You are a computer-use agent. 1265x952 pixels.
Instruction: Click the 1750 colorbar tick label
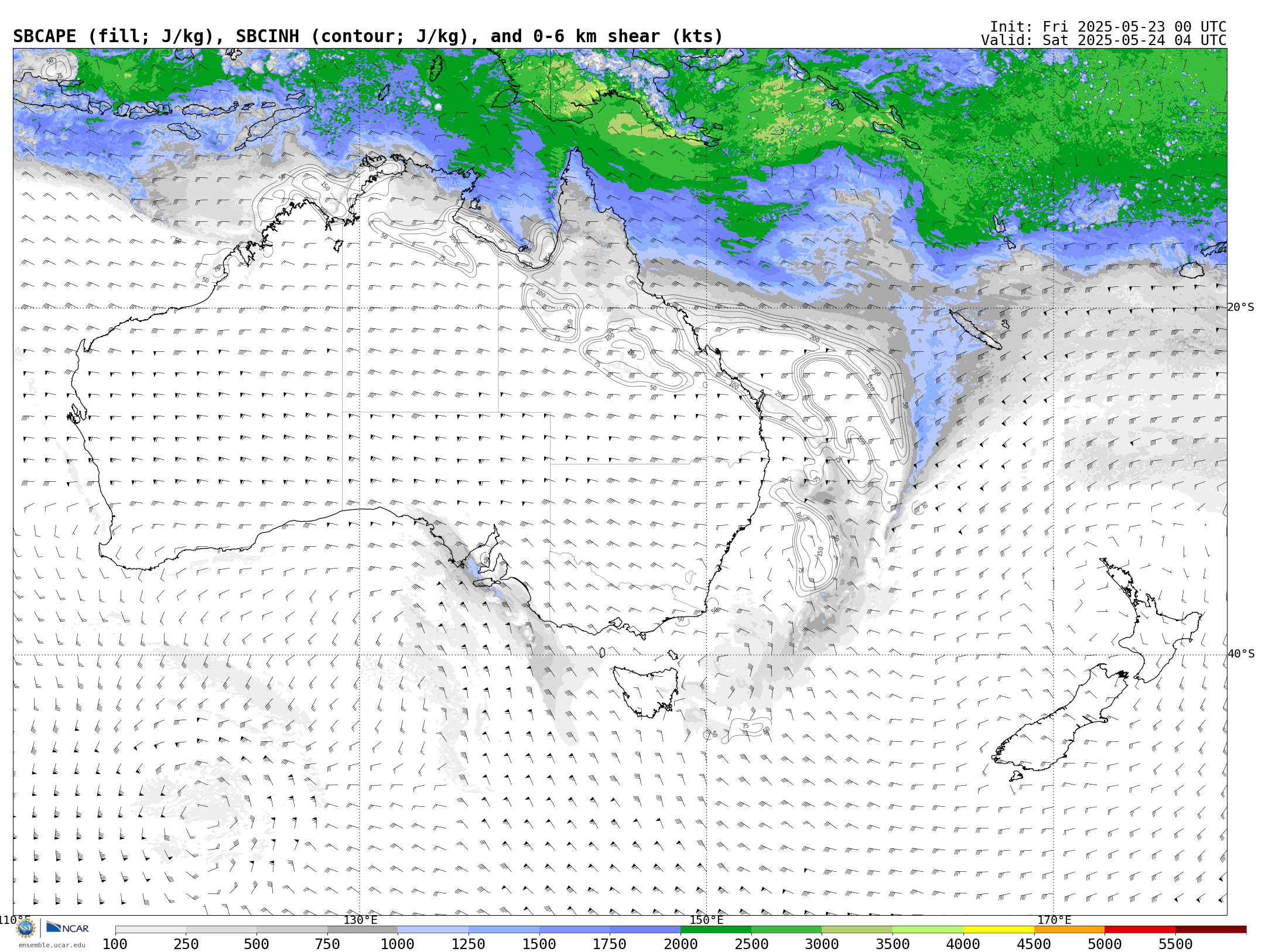tap(610, 944)
